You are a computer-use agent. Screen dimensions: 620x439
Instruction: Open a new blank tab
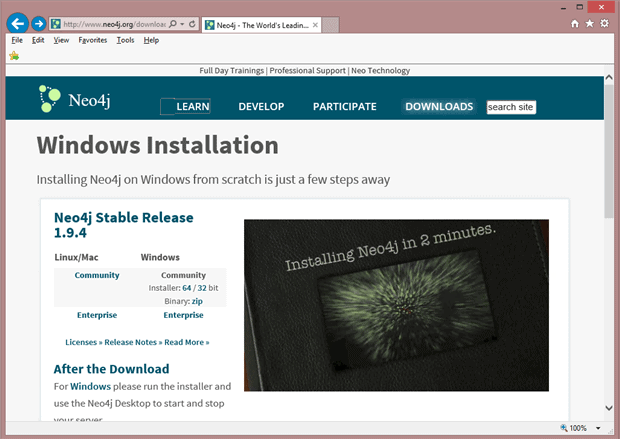(331, 25)
